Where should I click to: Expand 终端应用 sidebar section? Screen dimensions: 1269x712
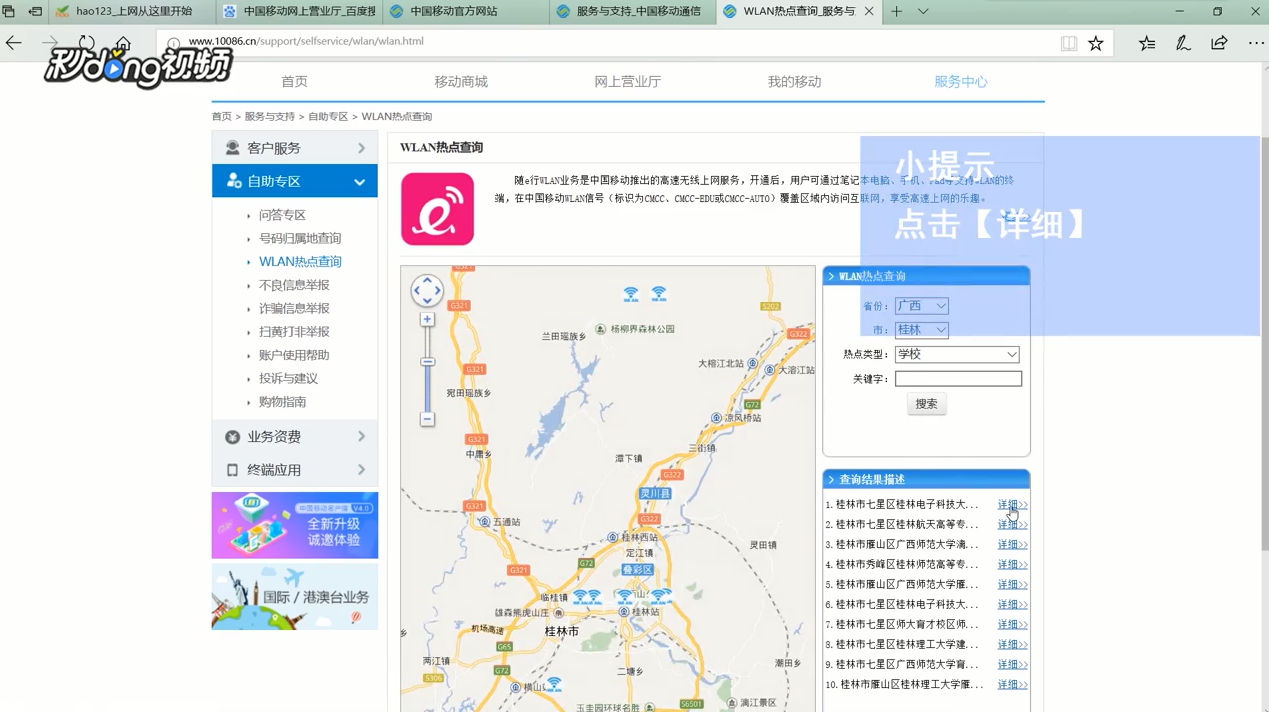(x=295, y=470)
